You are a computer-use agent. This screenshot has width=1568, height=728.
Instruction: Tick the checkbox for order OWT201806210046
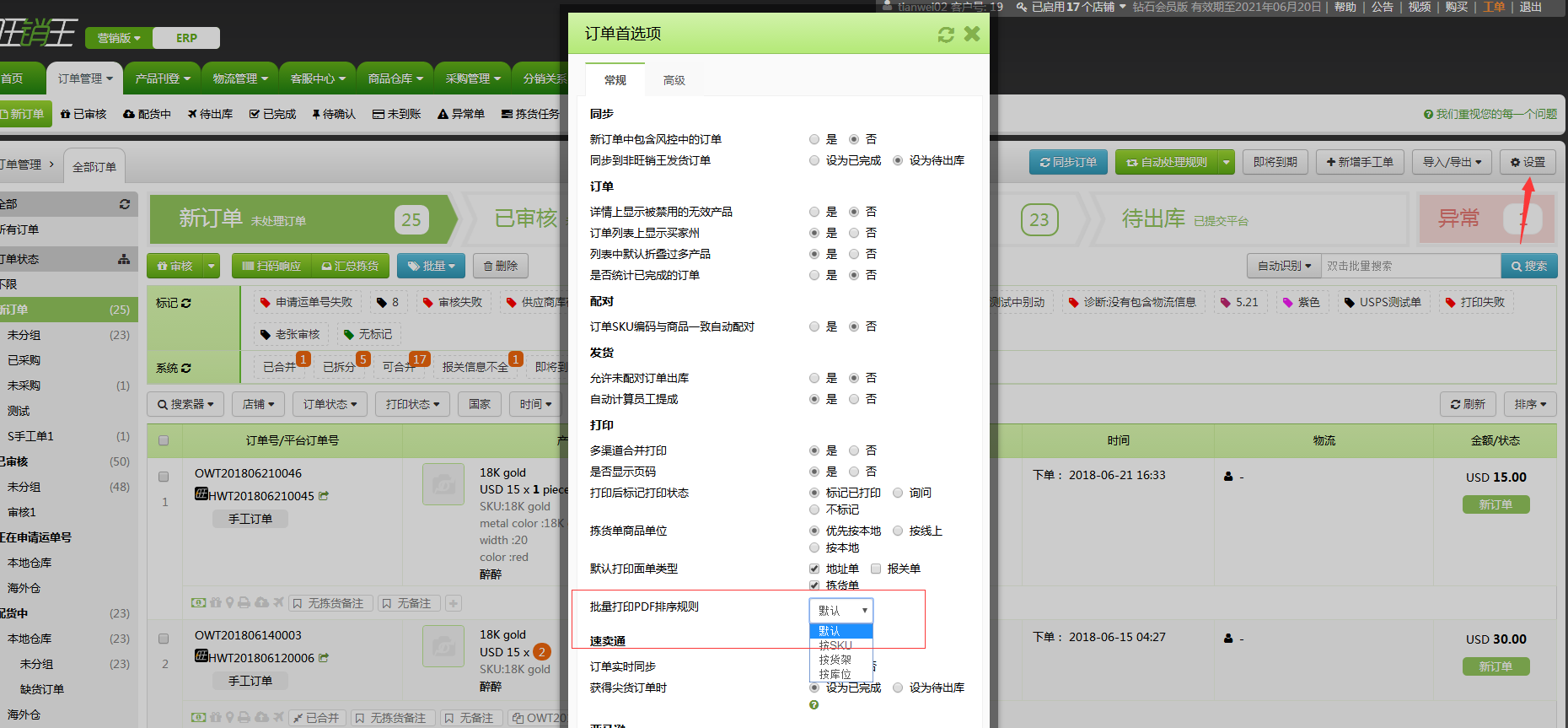coord(164,477)
